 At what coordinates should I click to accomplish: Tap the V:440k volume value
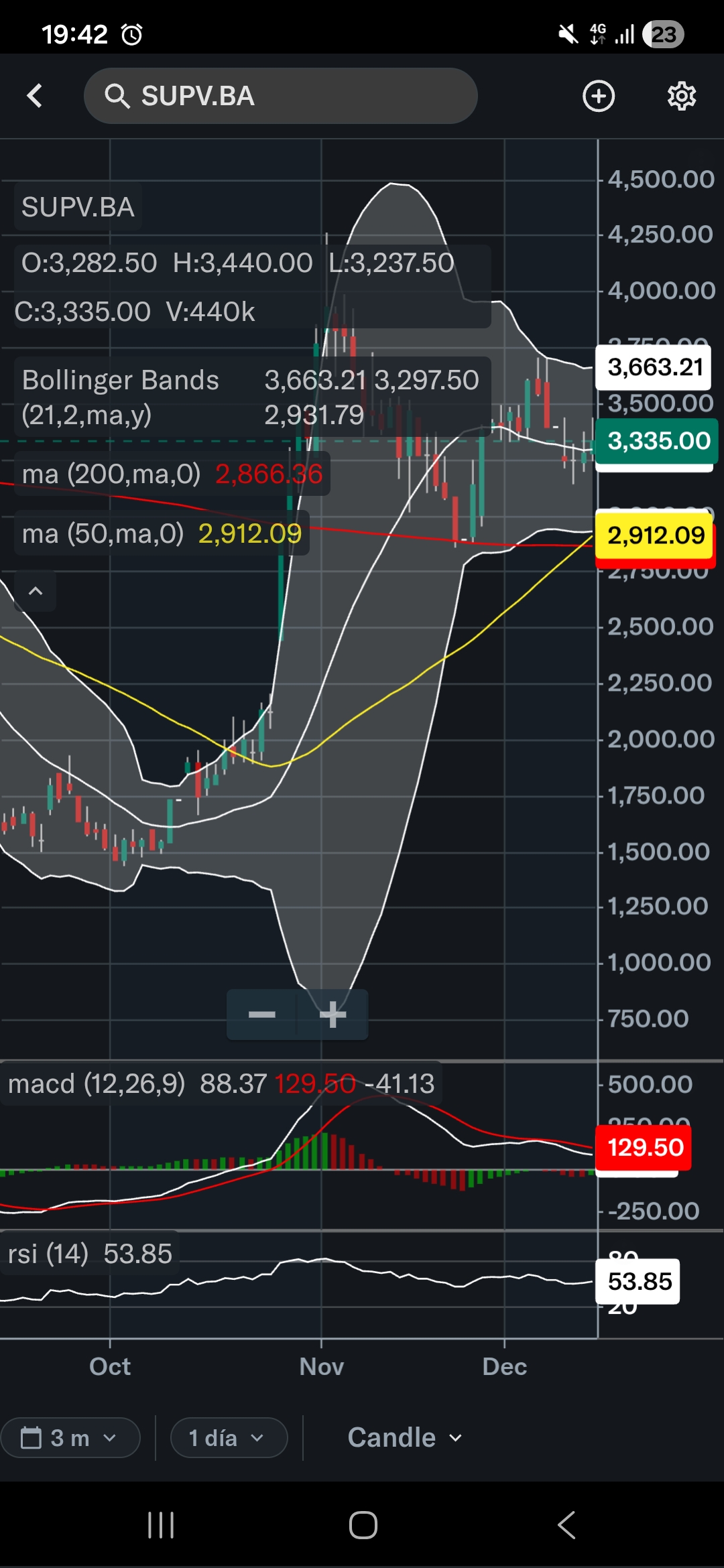click(x=210, y=312)
